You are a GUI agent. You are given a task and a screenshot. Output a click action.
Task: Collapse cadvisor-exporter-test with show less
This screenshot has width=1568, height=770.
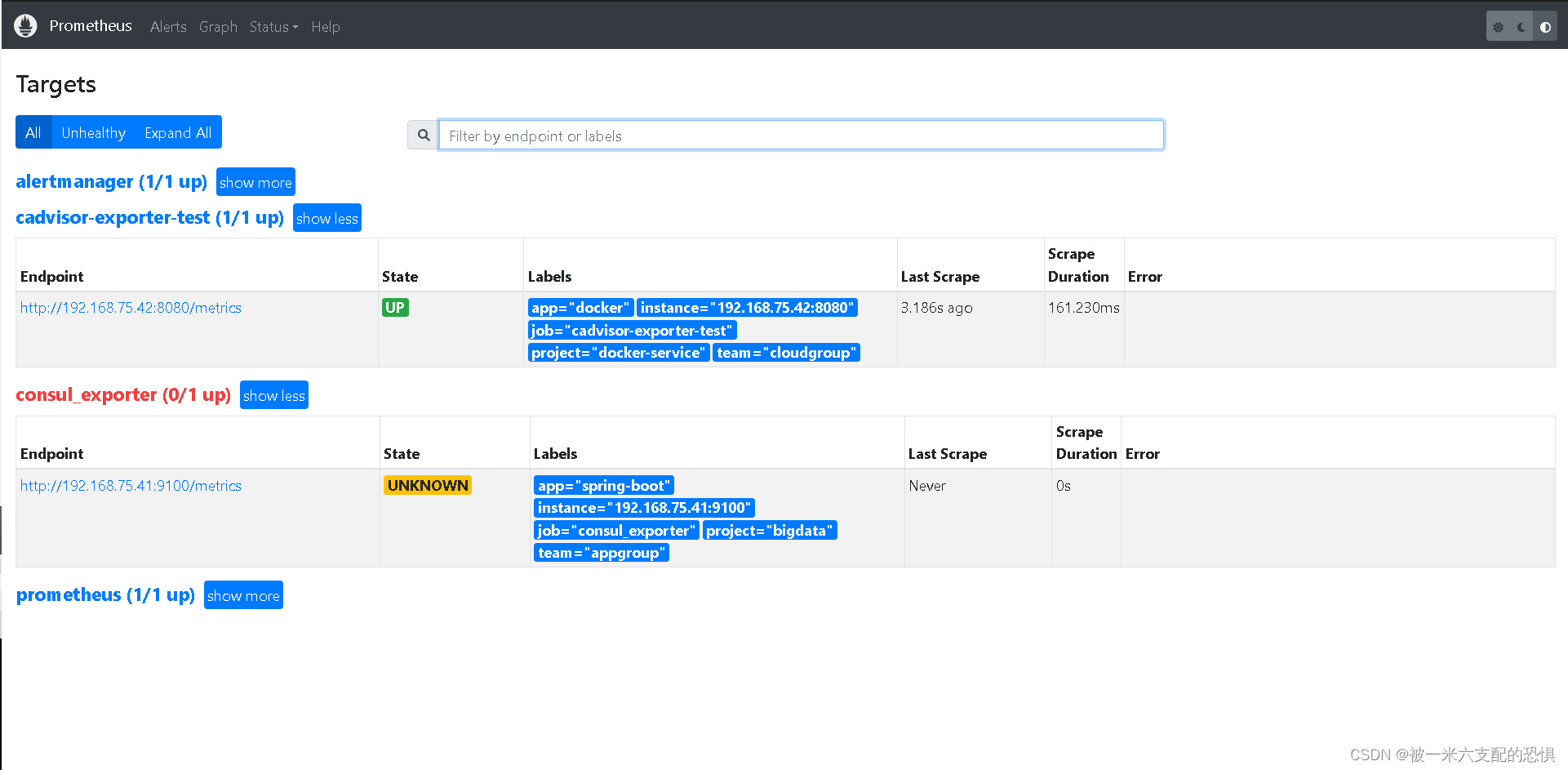coord(326,218)
